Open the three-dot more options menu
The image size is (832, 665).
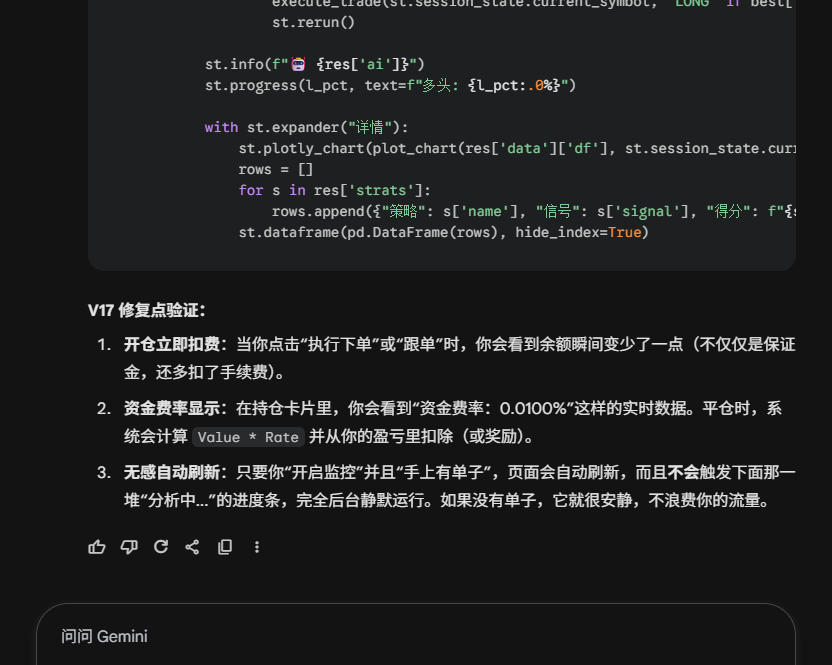tap(257, 547)
